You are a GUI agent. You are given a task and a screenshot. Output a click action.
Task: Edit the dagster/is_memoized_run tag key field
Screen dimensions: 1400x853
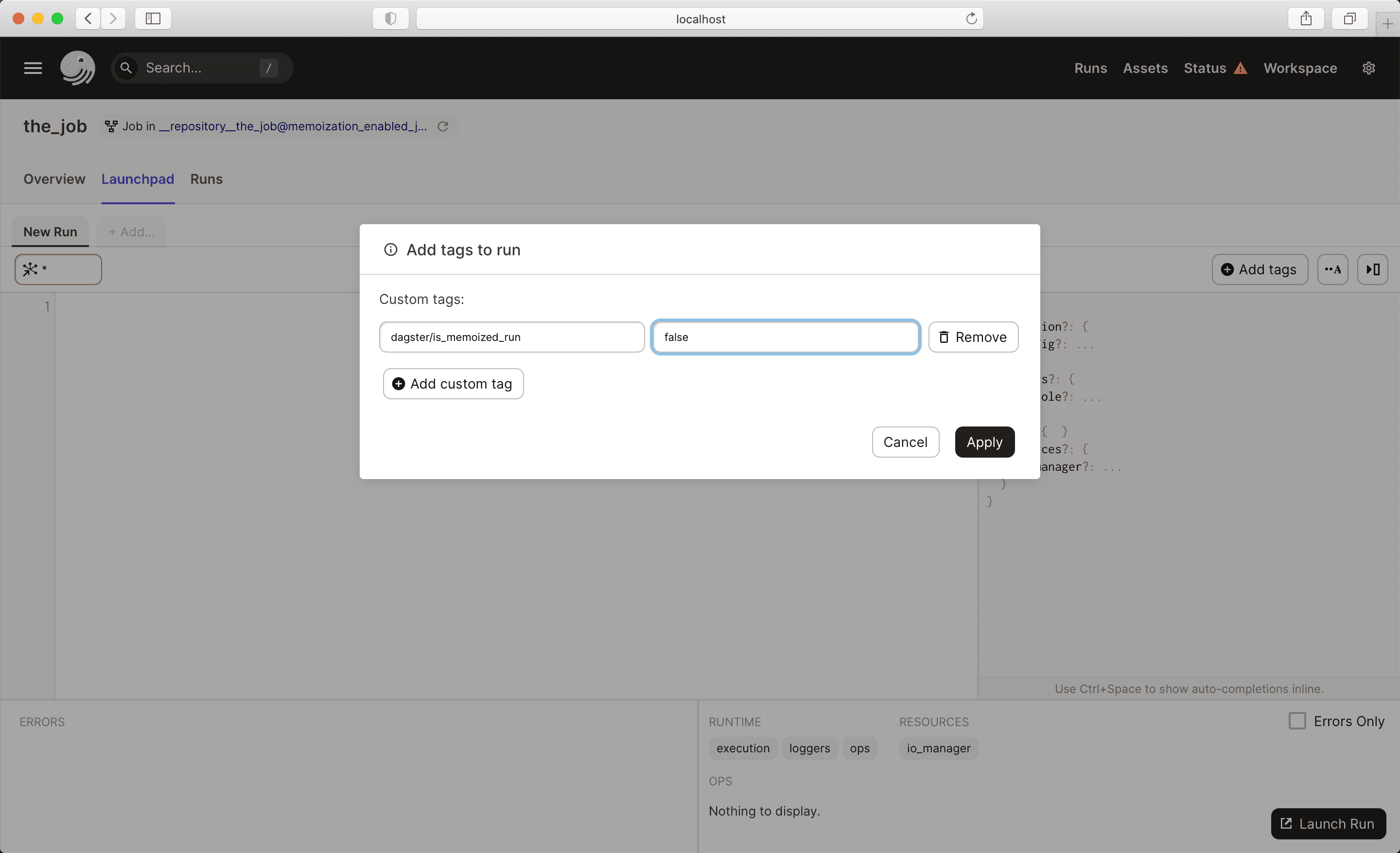click(x=511, y=337)
